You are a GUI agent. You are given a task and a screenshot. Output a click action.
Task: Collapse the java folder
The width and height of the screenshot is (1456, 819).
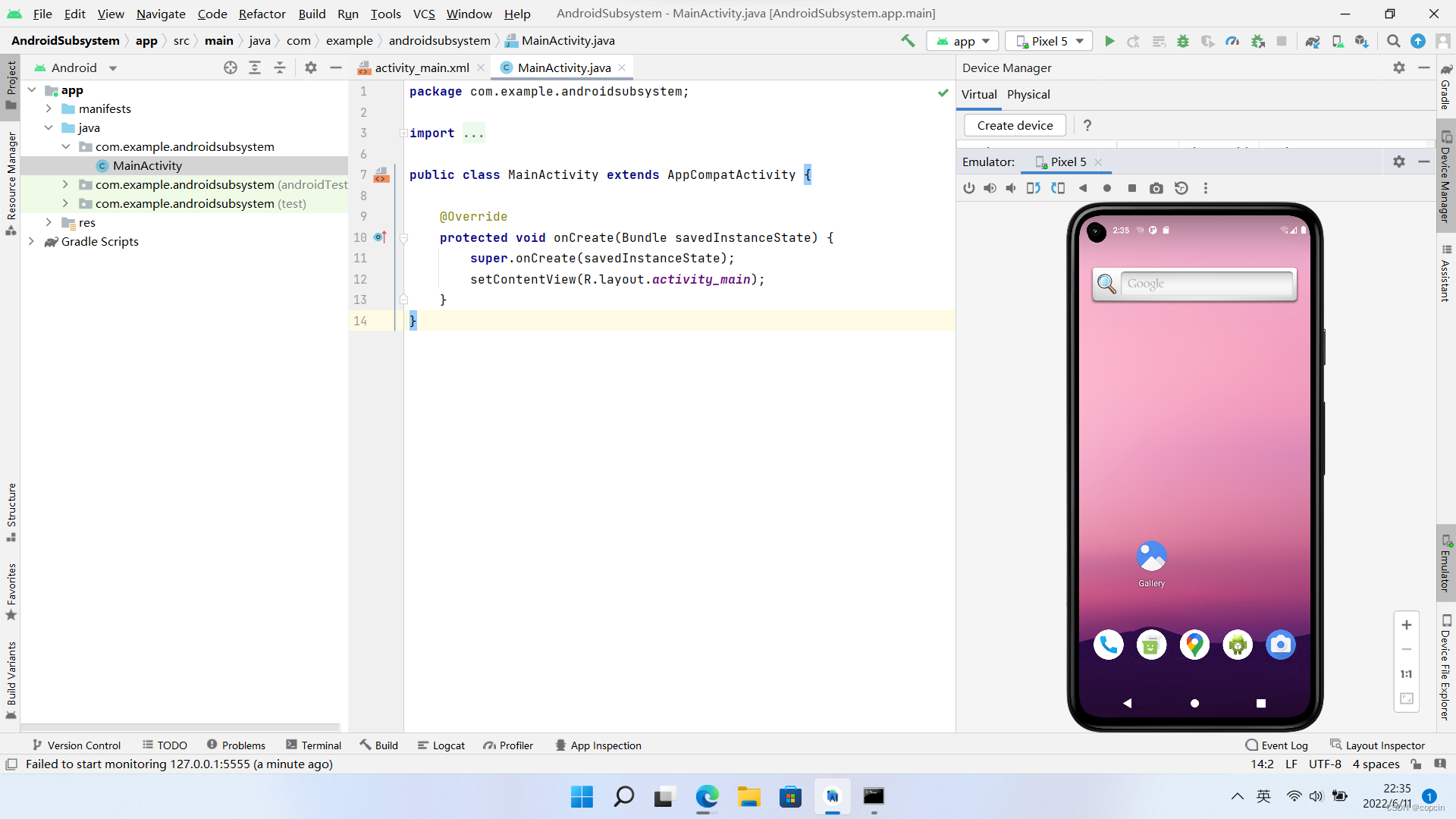(49, 128)
